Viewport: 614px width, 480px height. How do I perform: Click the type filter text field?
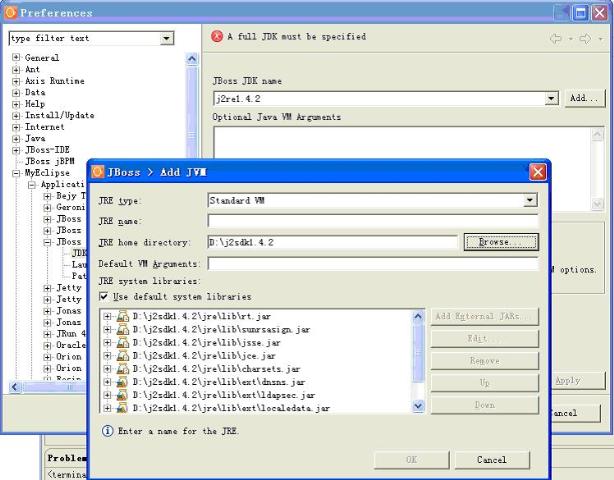point(85,38)
